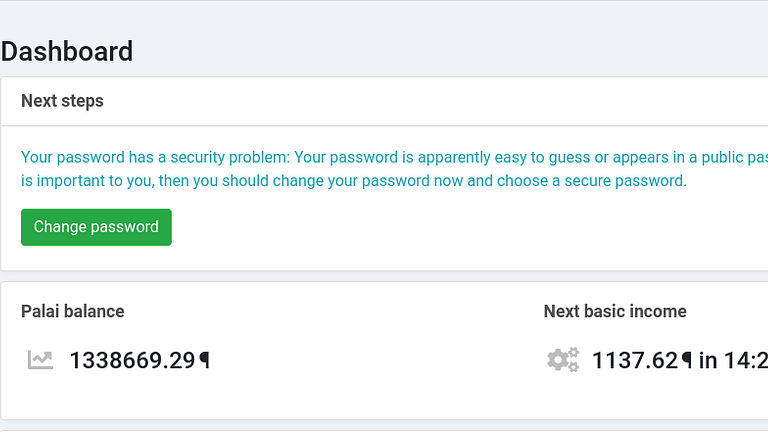Click the Dashboard page heading

pyautogui.click(x=67, y=51)
